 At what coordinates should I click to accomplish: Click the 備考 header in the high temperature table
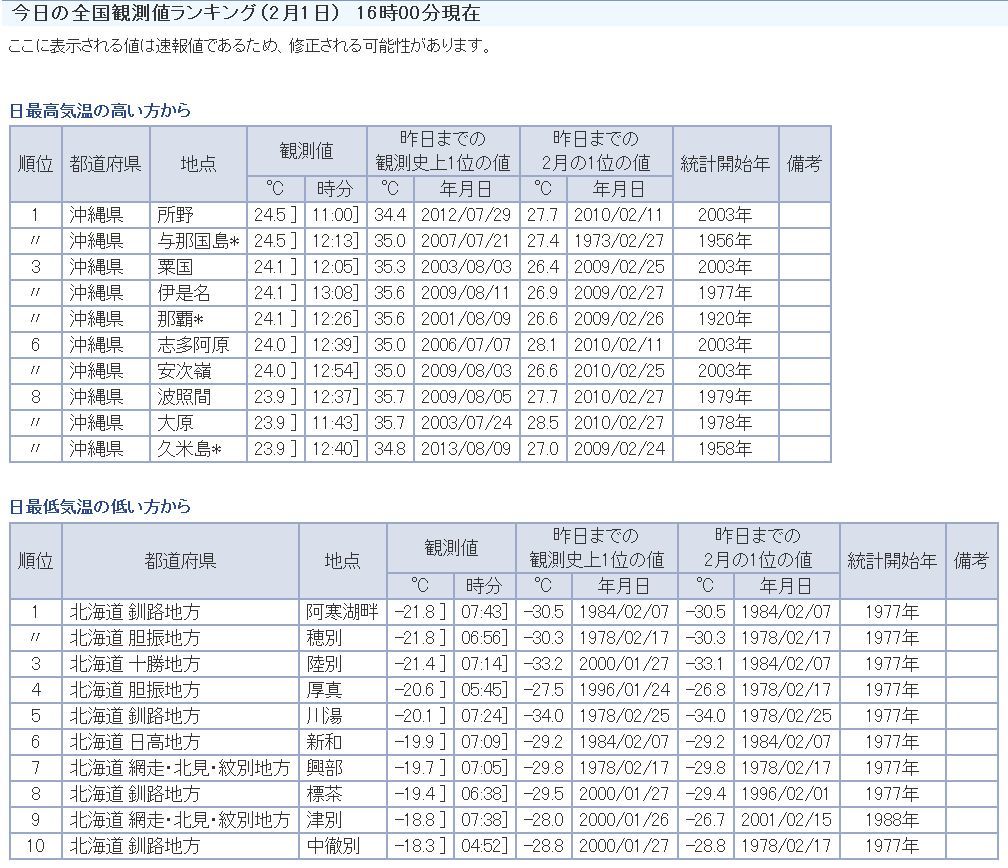(x=804, y=164)
